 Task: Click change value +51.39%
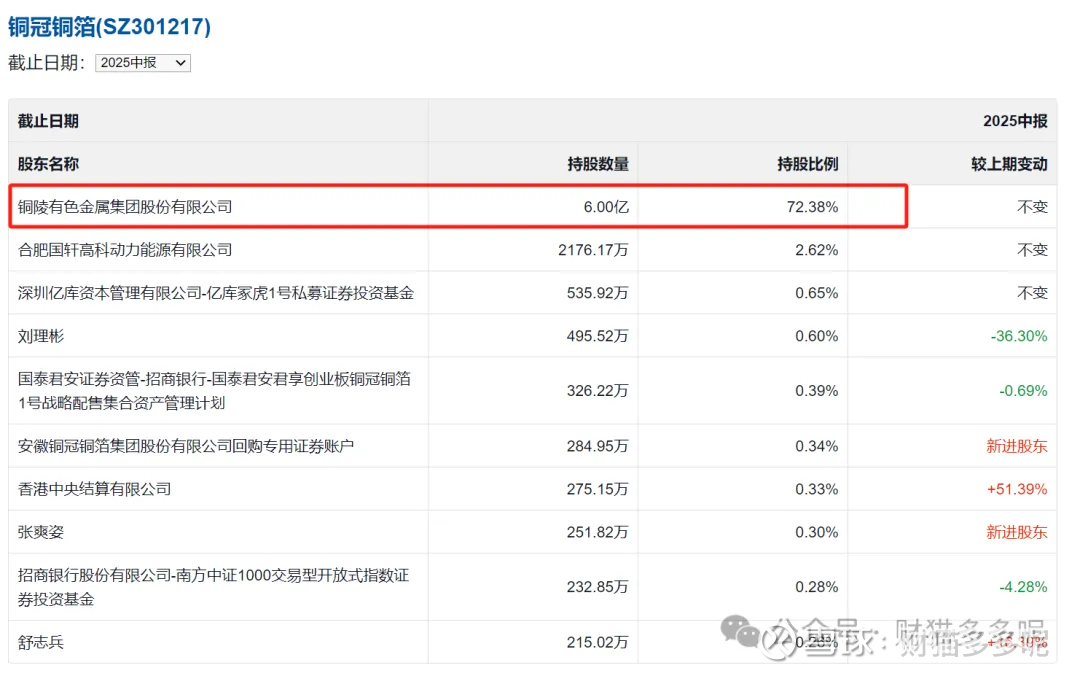pyautogui.click(x=1017, y=489)
